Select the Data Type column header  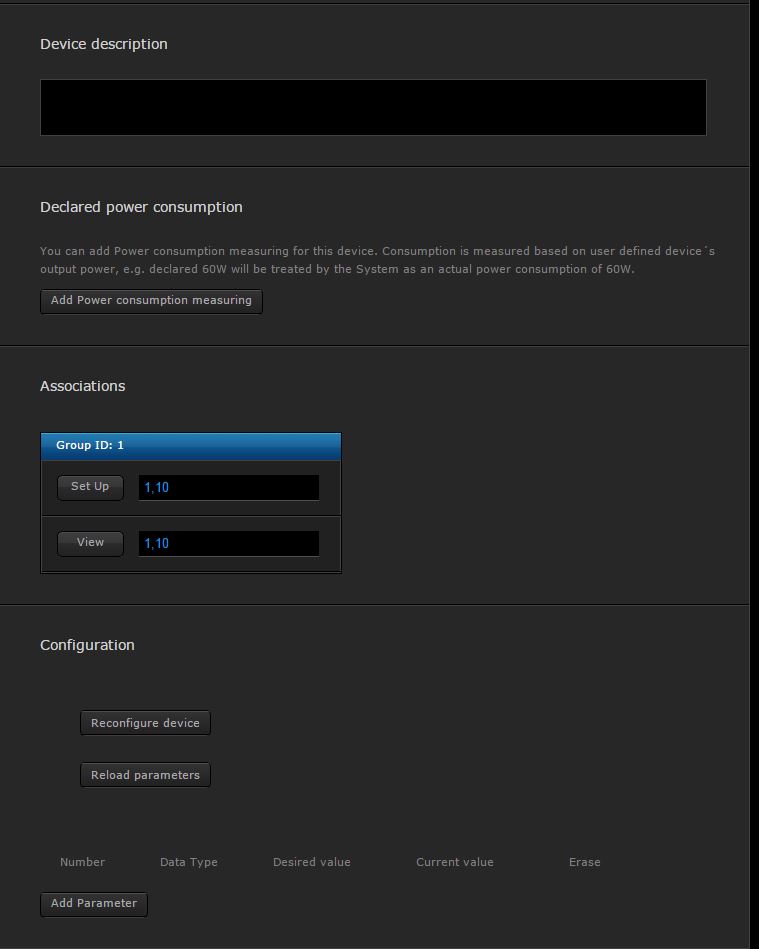pos(188,862)
